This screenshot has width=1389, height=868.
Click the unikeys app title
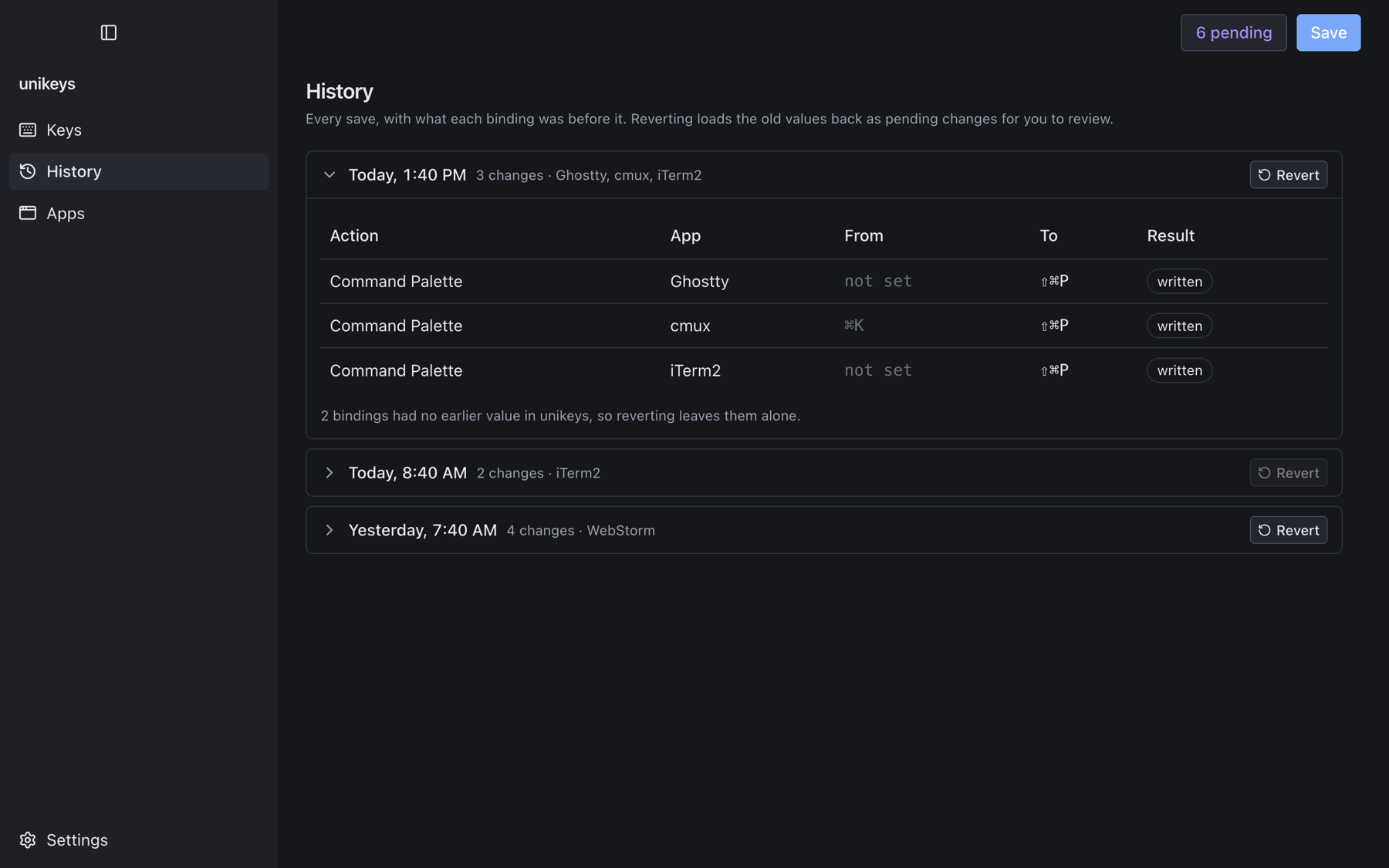tap(47, 83)
